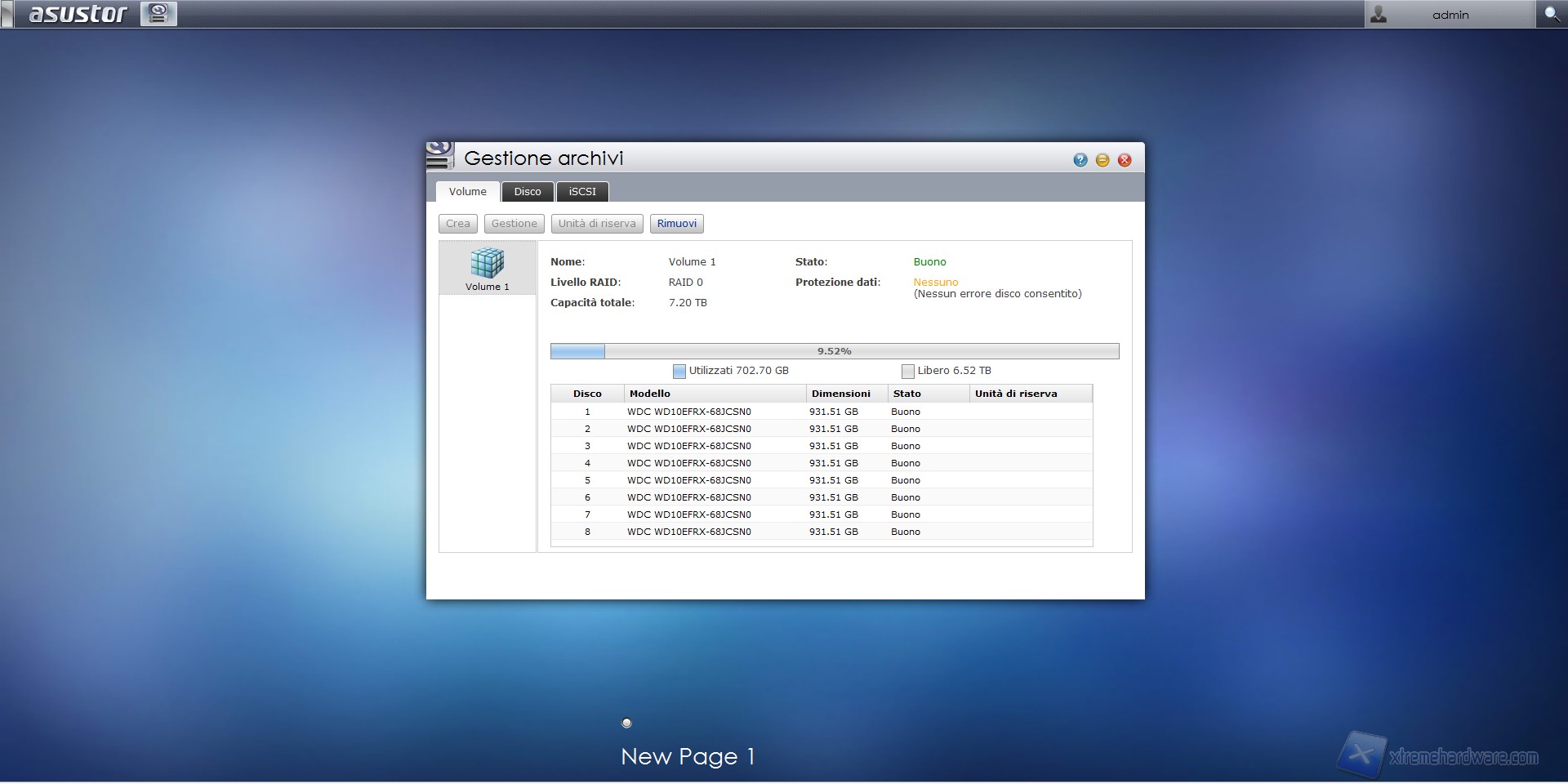This screenshot has height=784, width=1568.
Task: Click the admin user avatar icon
Action: [x=1379, y=15]
